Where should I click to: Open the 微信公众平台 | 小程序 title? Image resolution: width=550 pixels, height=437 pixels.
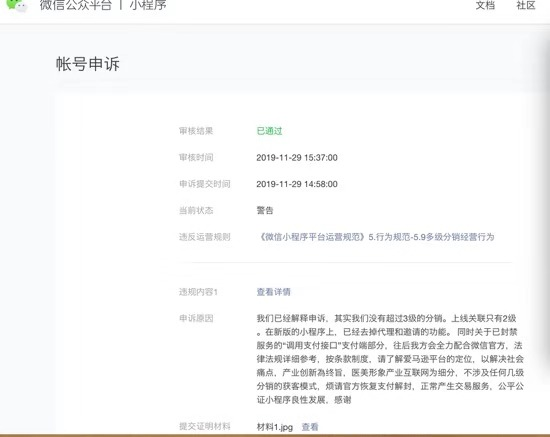[x=103, y=5]
